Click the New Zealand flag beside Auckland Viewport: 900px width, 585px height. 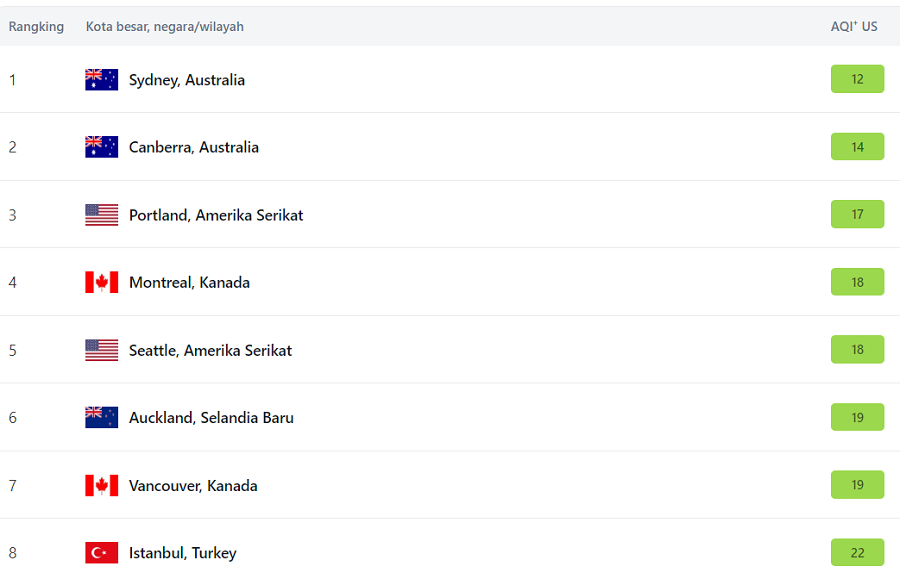pyautogui.click(x=102, y=417)
